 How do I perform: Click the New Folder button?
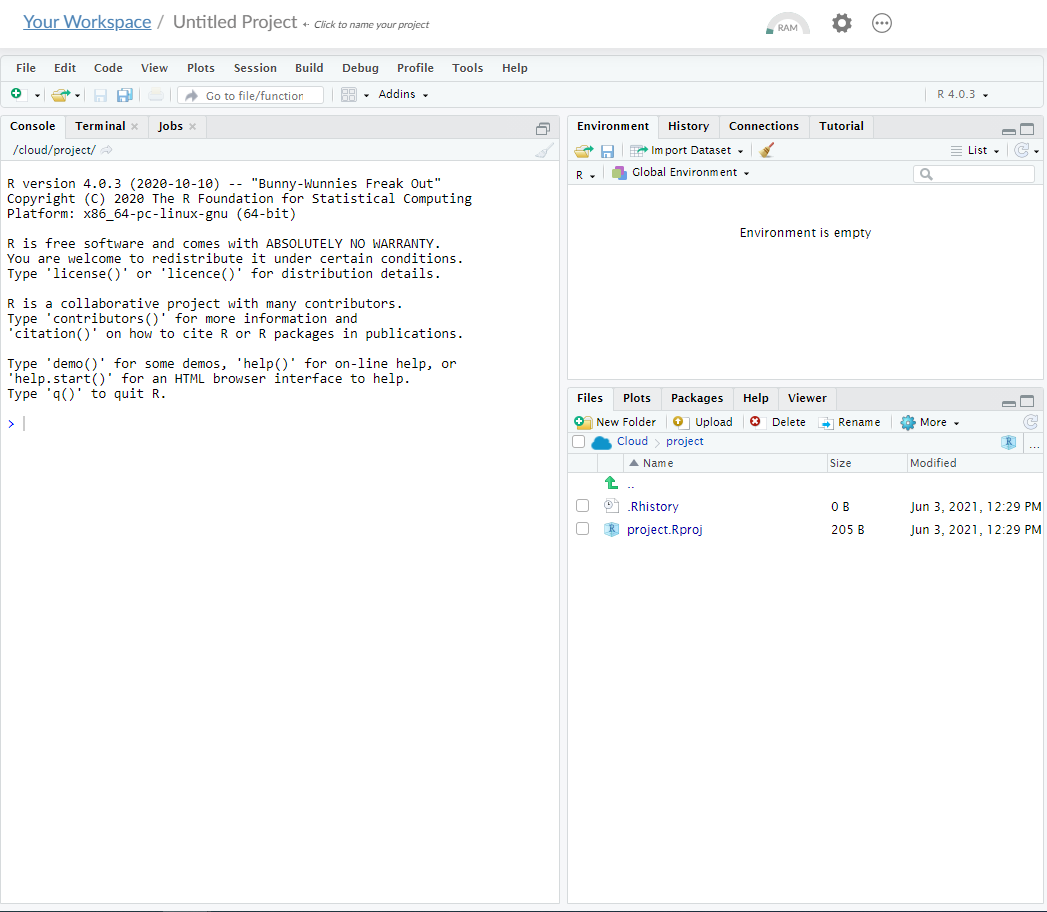616,422
